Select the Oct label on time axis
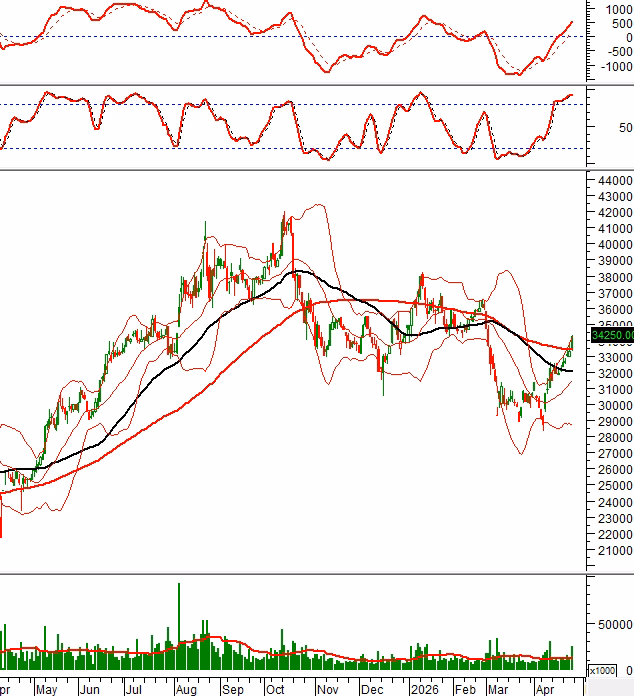634x696 pixels. (x=275, y=689)
